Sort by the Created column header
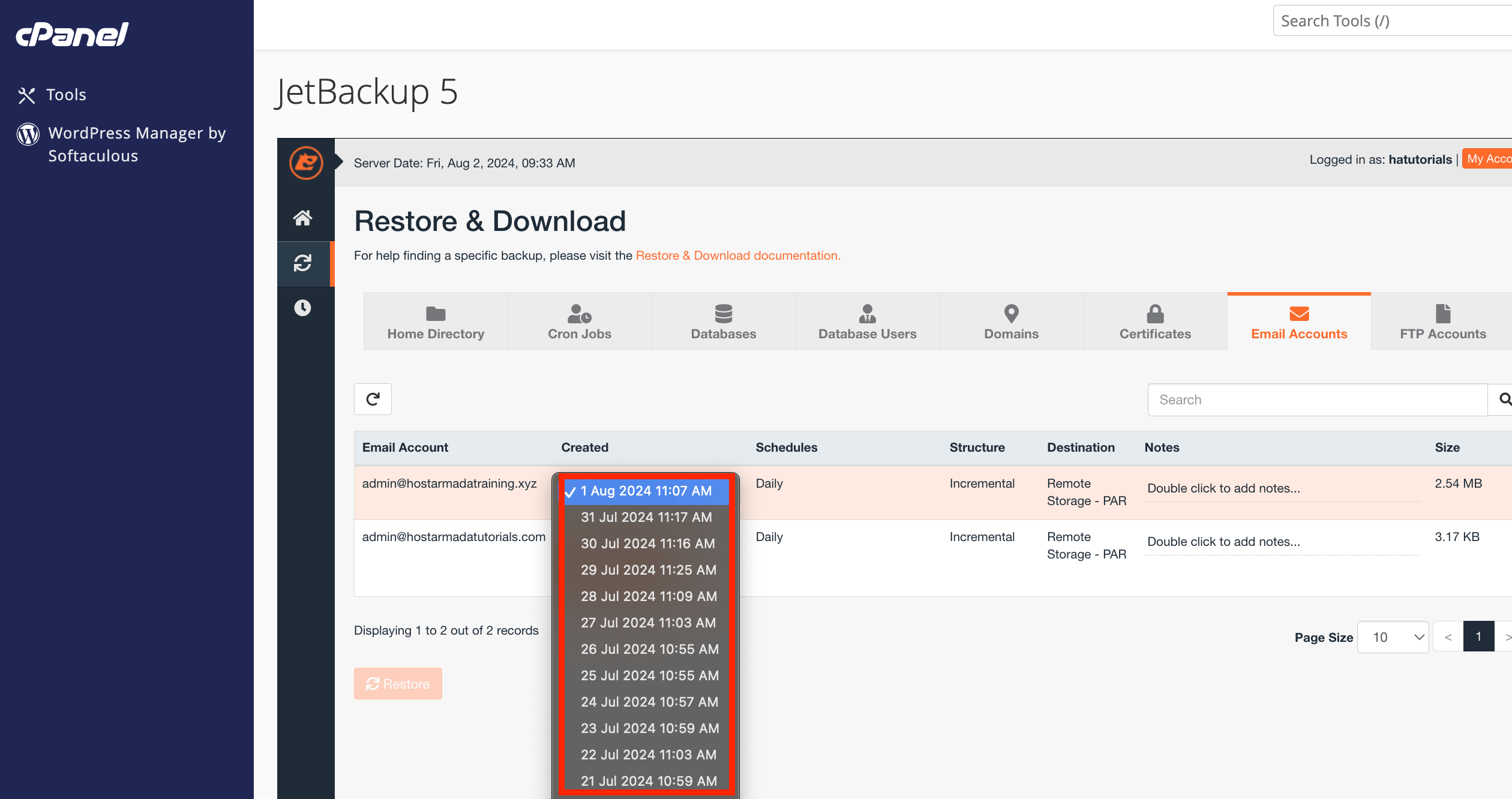The width and height of the screenshot is (1512, 799). pyautogui.click(x=584, y=447)
